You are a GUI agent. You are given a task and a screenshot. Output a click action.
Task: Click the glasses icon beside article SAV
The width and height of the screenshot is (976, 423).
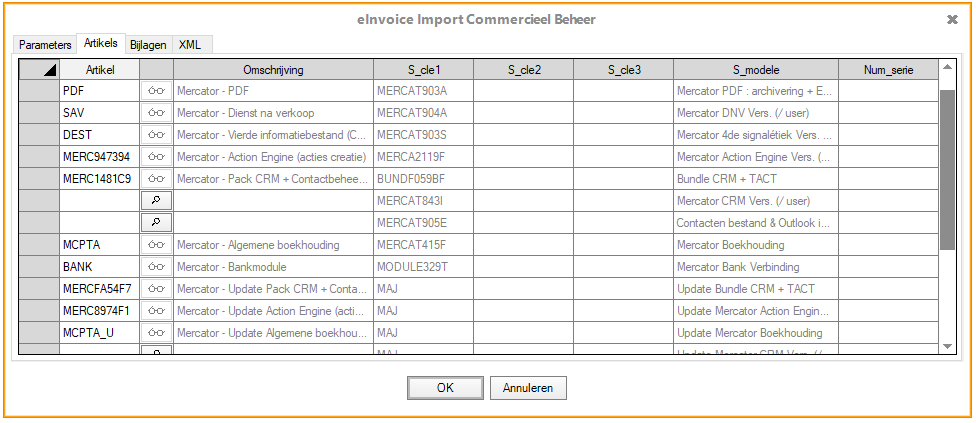pyautogui.click(x=156, y=113)
